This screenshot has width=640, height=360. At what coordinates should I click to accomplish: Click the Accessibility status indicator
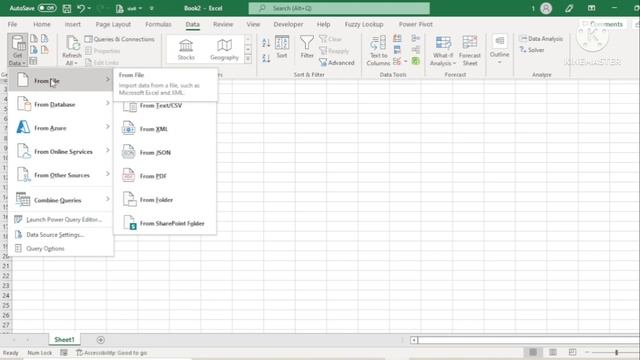(x=111, y=353)
